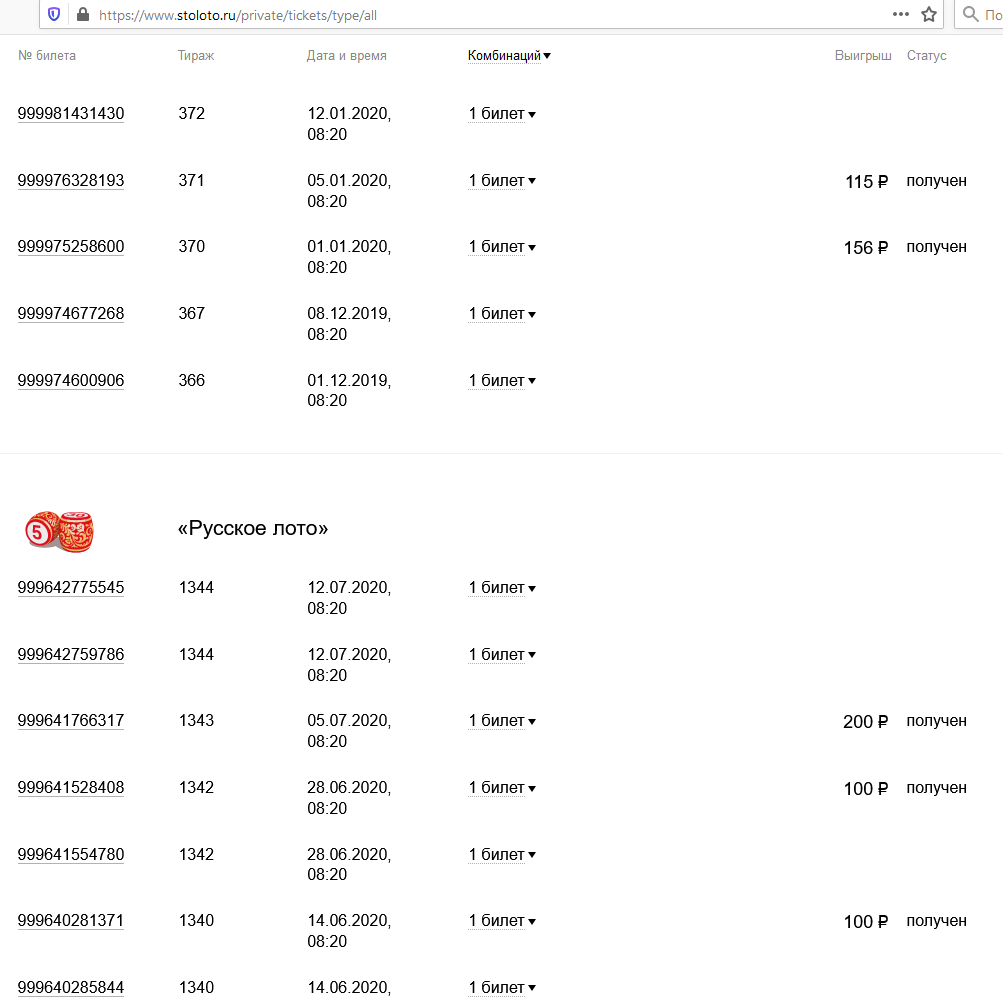Click the stoloto.ru address bar URL
Viewport: 1003px width, 999px height.
point(237,15)
